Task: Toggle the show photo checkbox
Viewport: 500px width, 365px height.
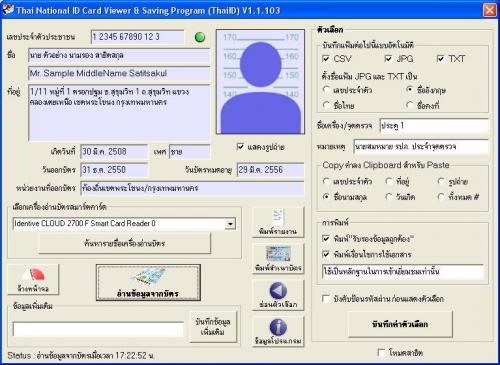Action: click(240, 147)
